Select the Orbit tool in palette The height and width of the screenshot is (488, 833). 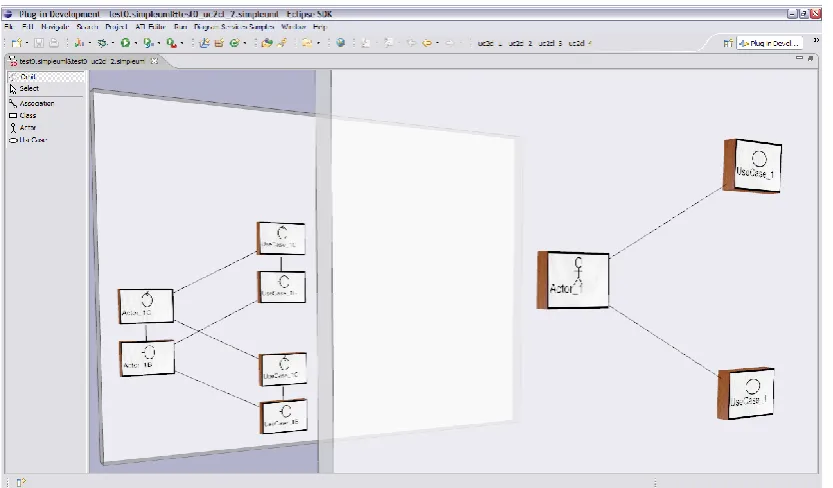point(47,77)
